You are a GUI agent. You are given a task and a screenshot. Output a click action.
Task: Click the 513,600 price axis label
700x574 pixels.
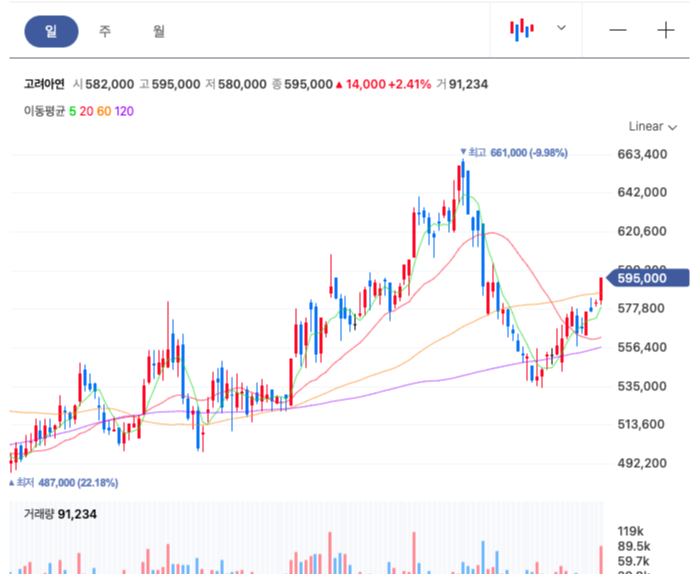coord(641,424)
